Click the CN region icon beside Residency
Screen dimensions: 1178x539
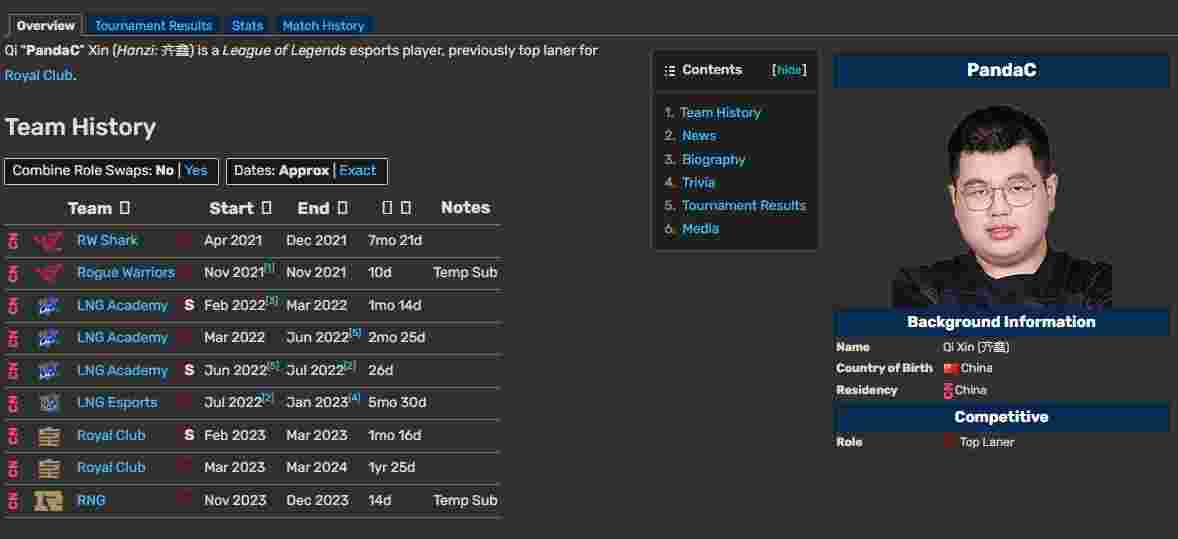point(948,390)
